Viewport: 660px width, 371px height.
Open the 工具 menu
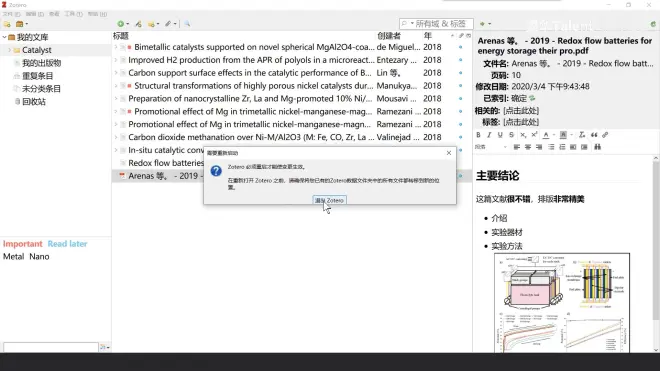pos(73,14)
